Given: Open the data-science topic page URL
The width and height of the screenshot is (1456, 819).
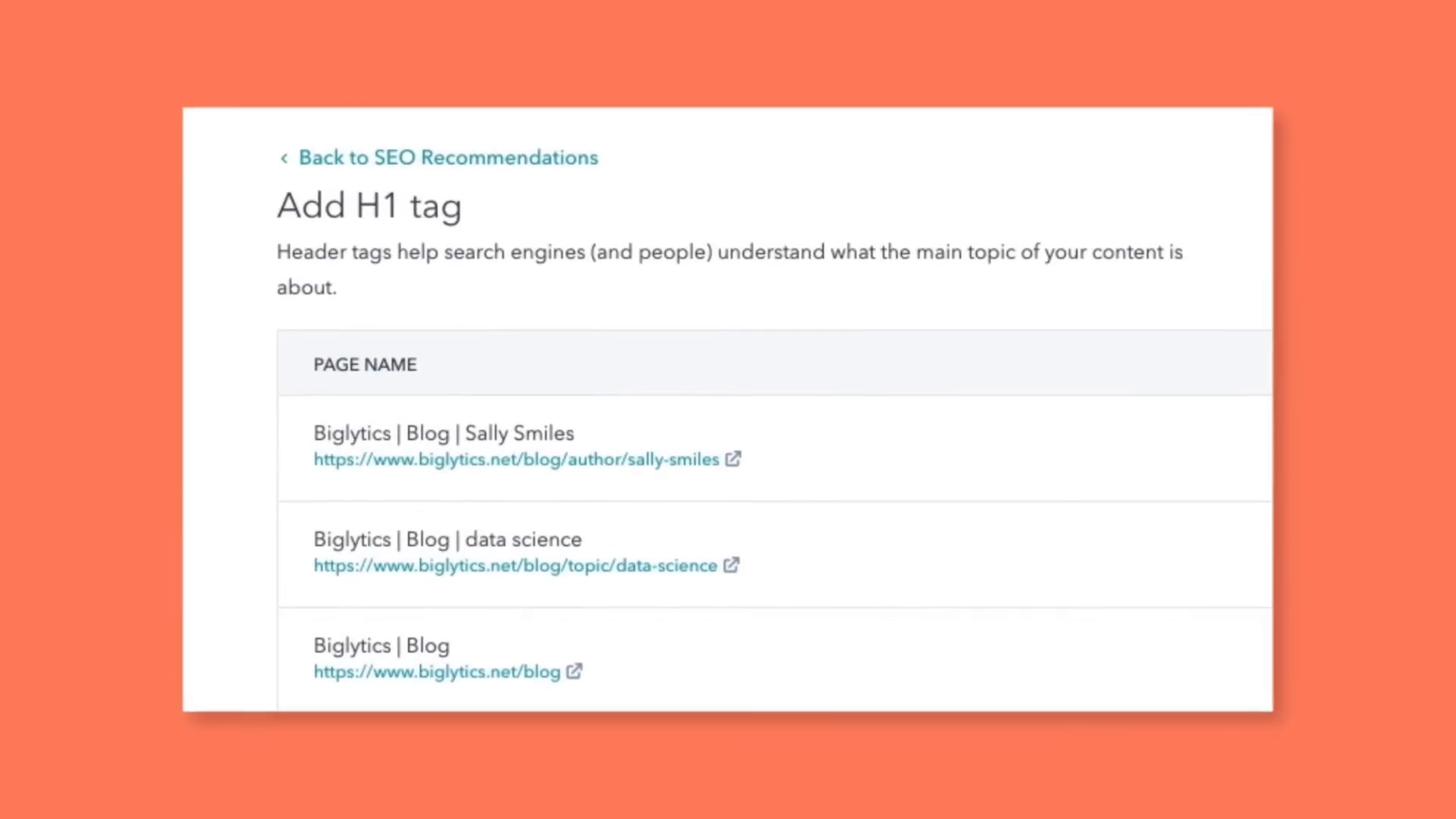Looking at the screenshot, I should (515, 566).
